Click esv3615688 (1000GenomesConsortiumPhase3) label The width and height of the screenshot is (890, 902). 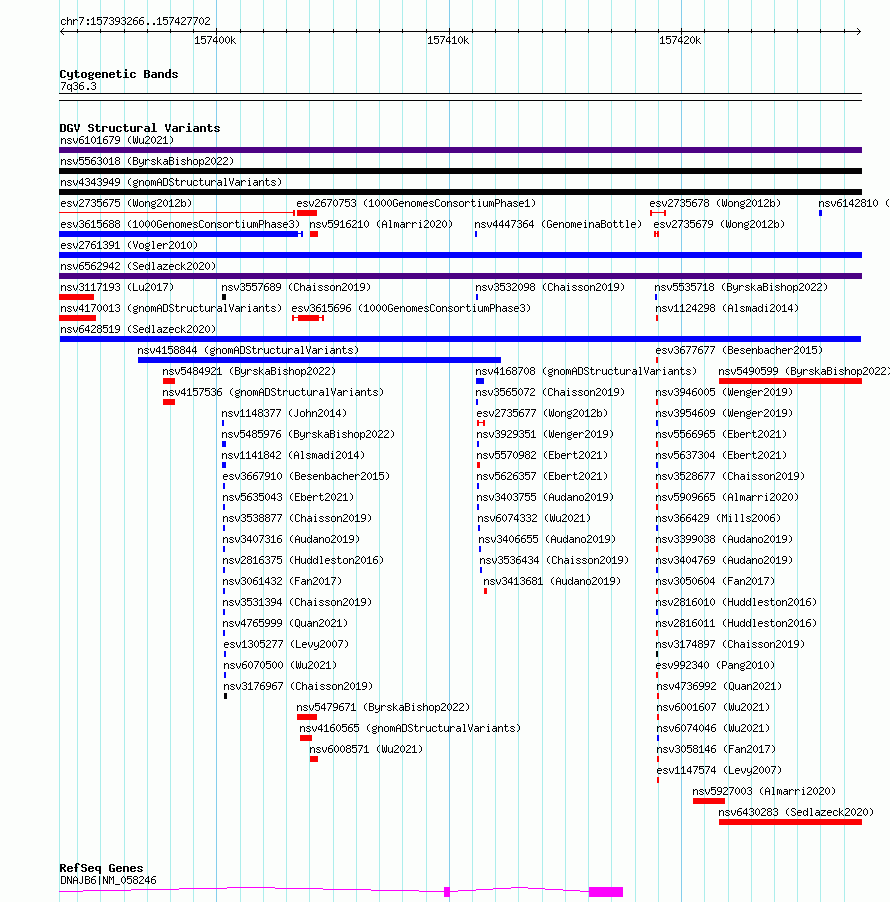coord(180,224)
